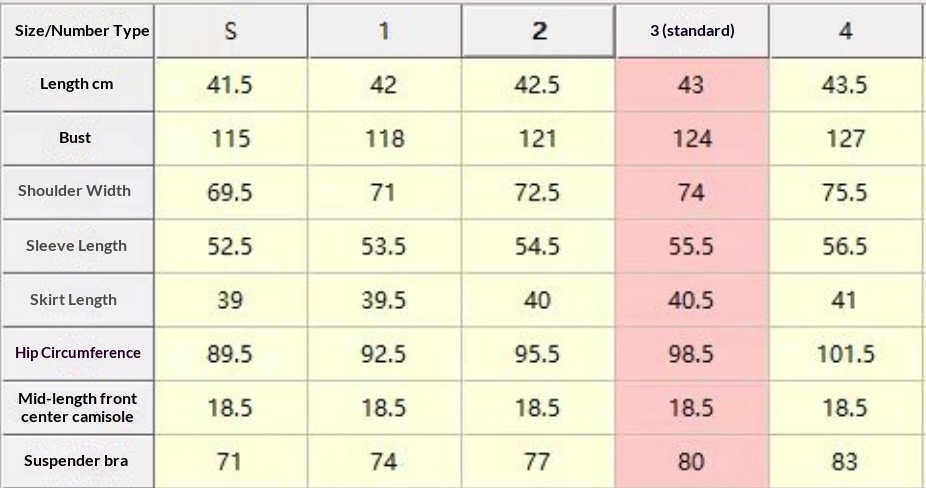Image resolution: width=926 pixels, height=488 pixels.
Task: Select the Skirt Length value 39.5
Action: 384,300
